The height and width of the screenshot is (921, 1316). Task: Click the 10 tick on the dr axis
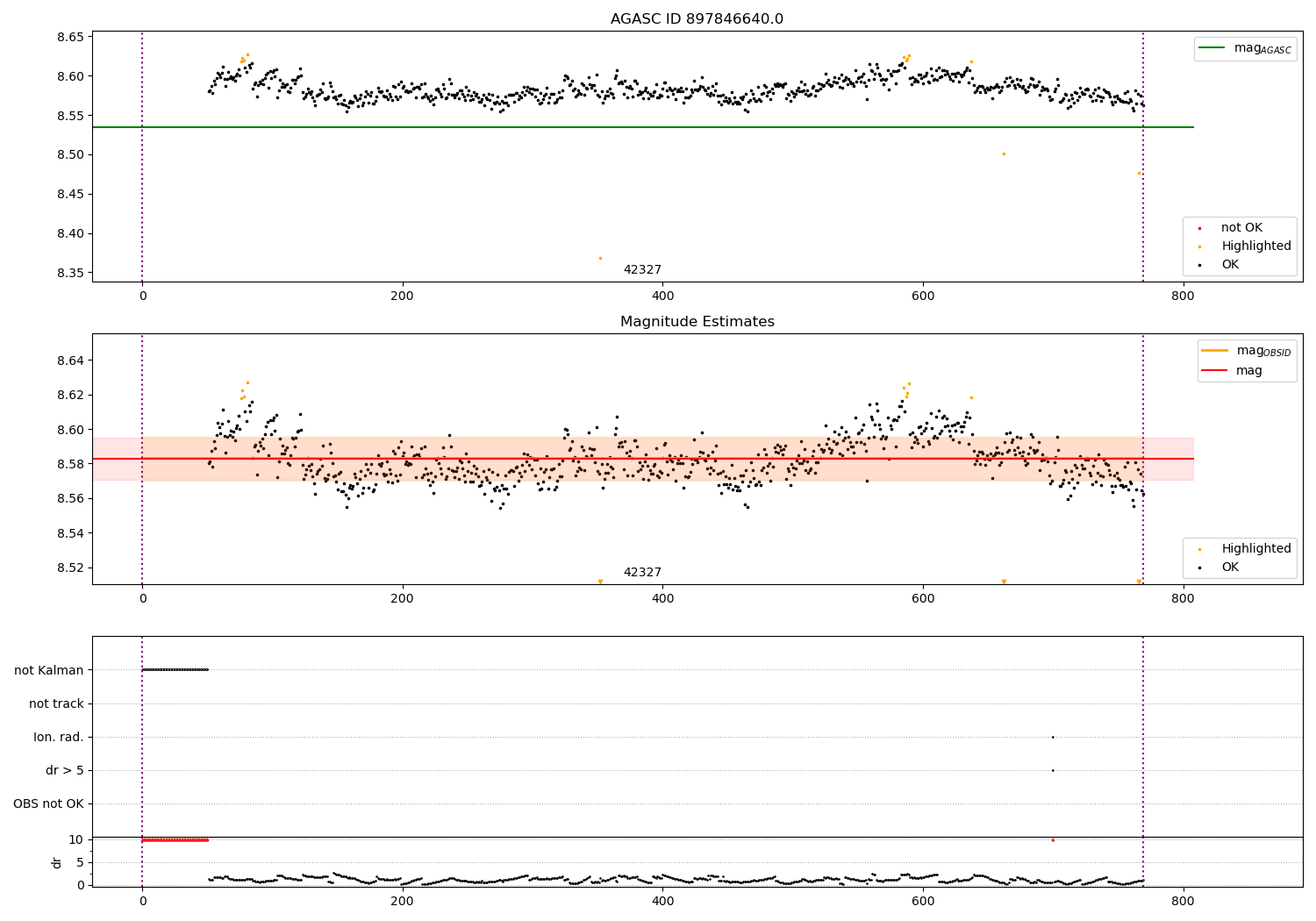tap(76, 839)
